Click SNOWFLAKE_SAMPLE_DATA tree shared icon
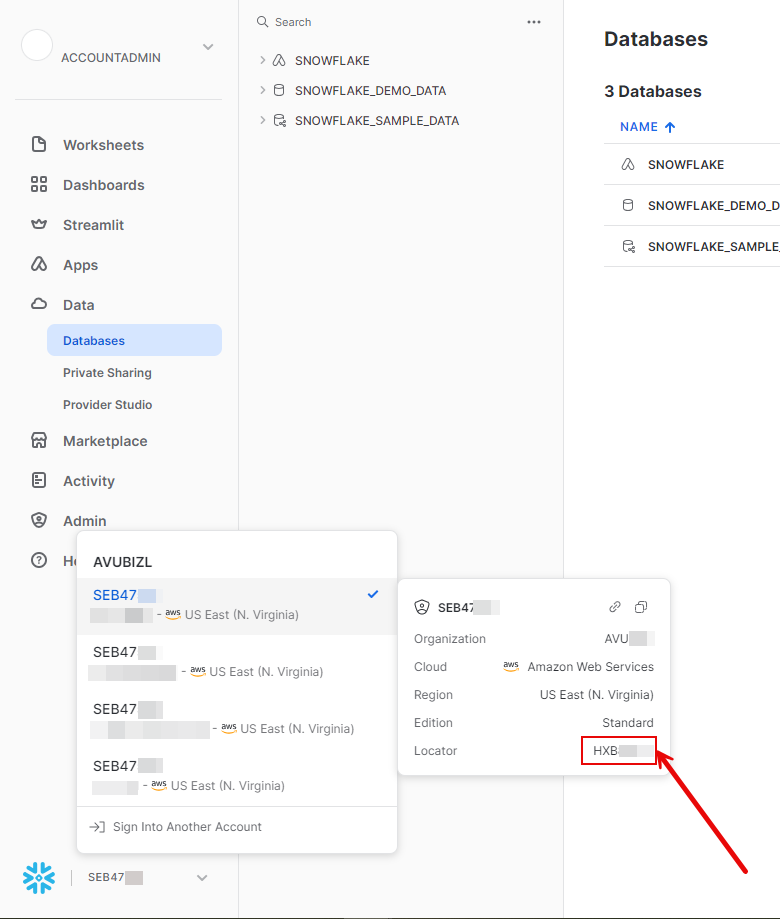 tap(280, 120)
